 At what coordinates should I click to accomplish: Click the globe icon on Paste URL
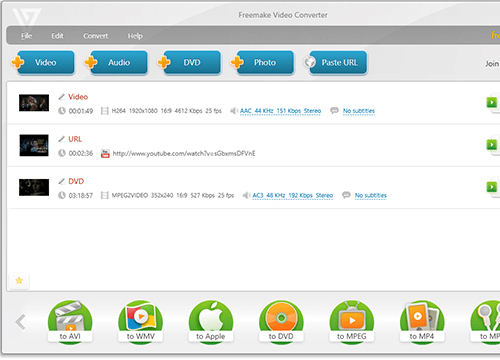[310, 62]
